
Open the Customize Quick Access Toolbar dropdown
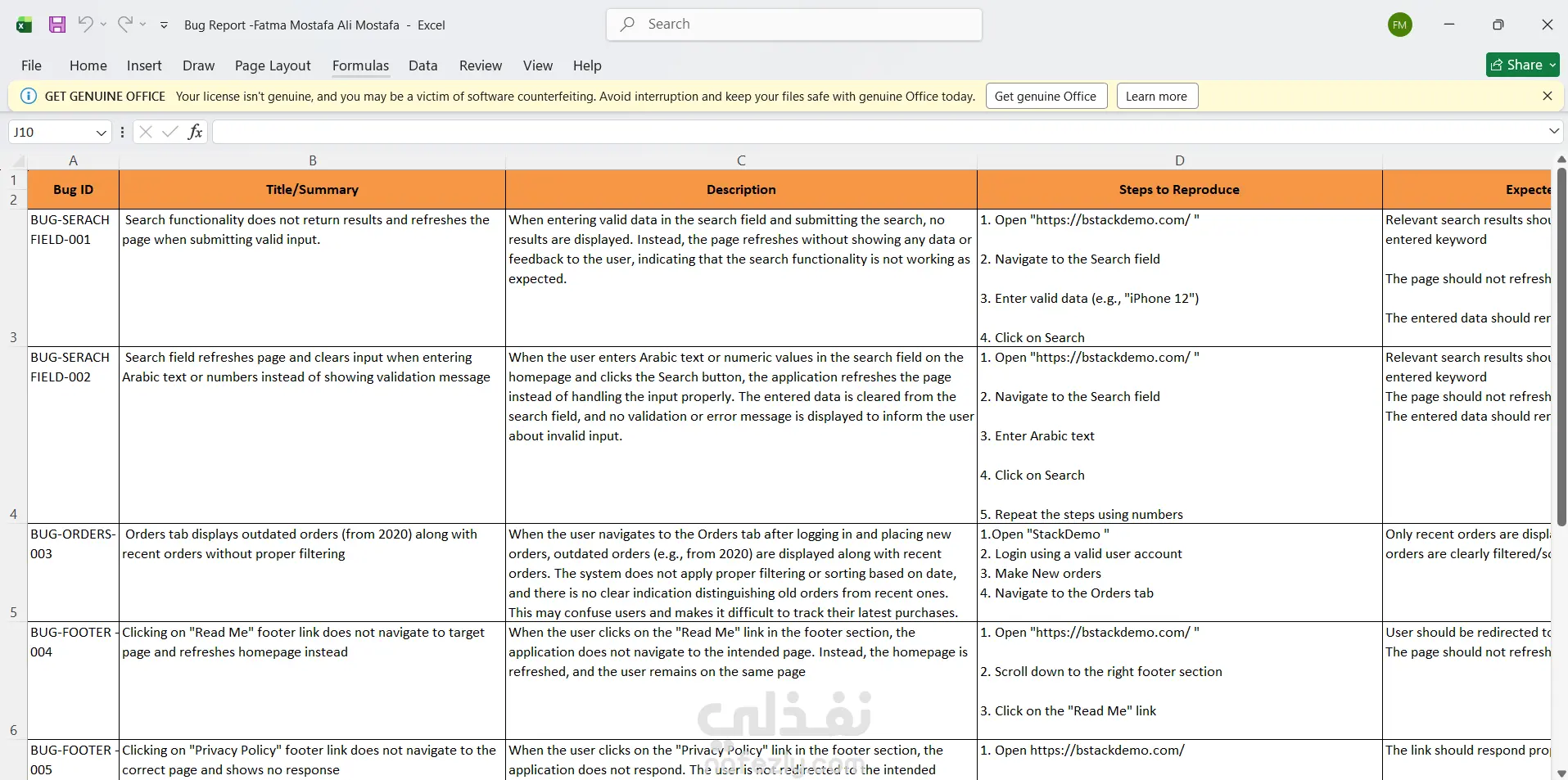[164, 25]
